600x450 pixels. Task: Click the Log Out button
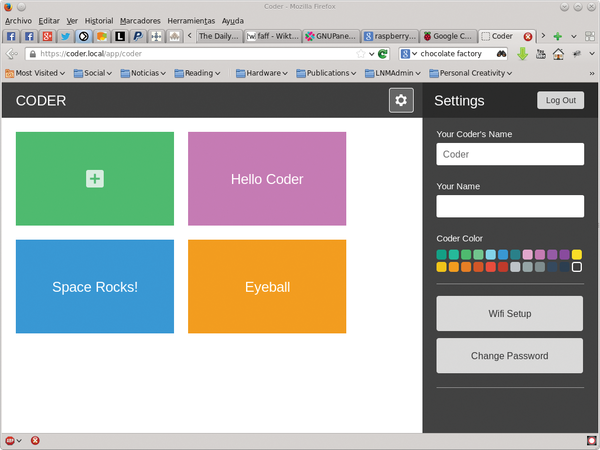560,100
